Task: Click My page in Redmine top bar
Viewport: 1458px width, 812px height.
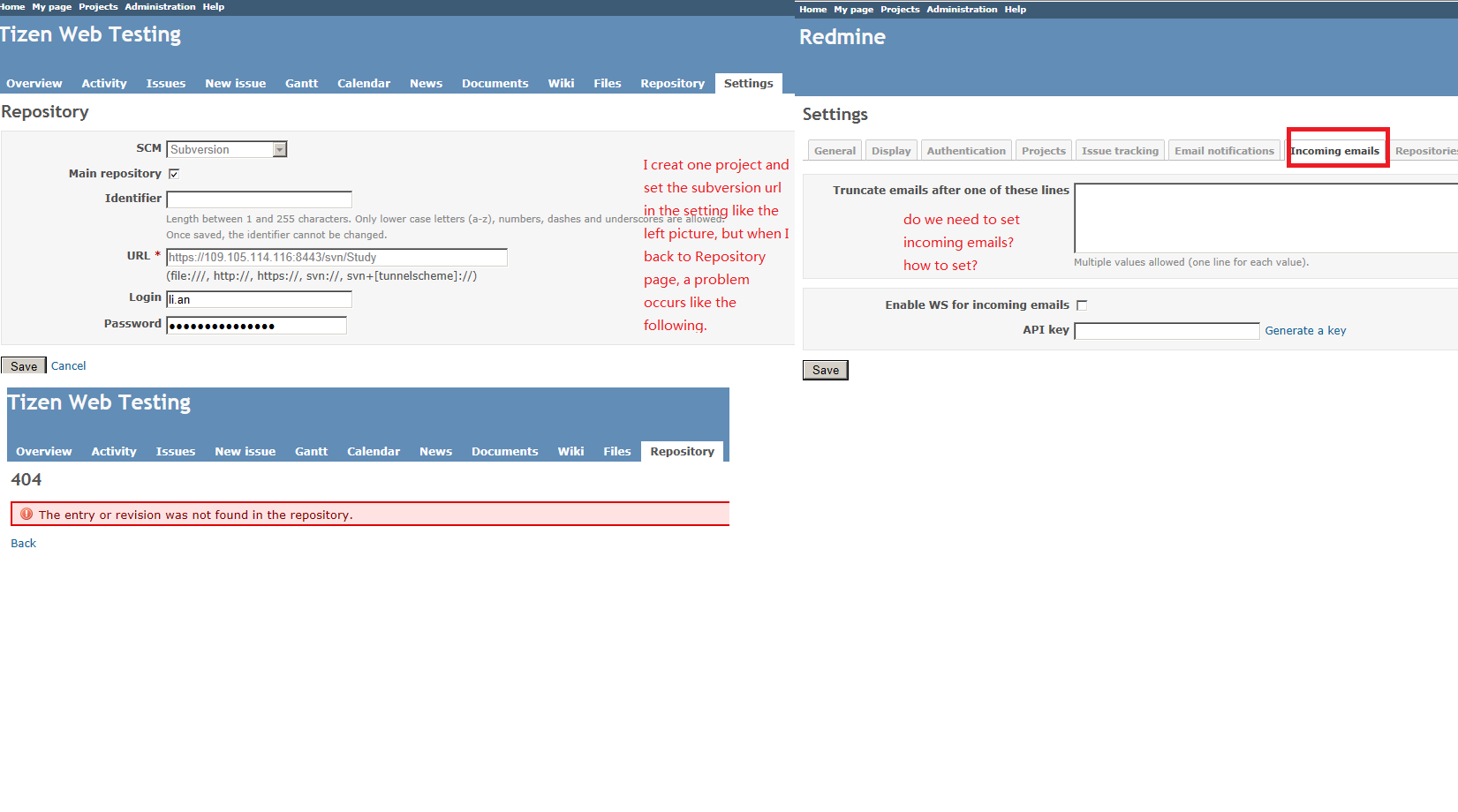Action: [853, 9]
